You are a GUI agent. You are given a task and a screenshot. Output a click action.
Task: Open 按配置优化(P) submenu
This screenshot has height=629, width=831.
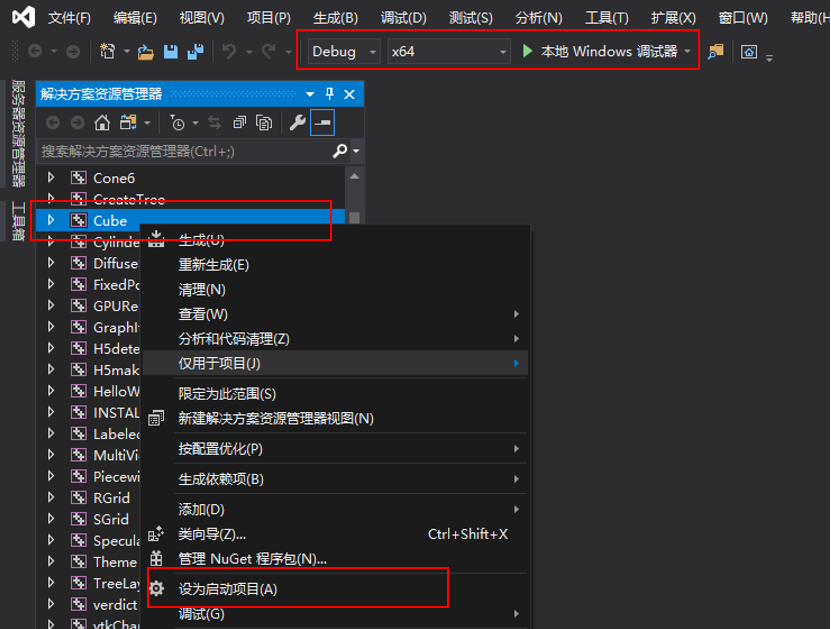[335, 449]
